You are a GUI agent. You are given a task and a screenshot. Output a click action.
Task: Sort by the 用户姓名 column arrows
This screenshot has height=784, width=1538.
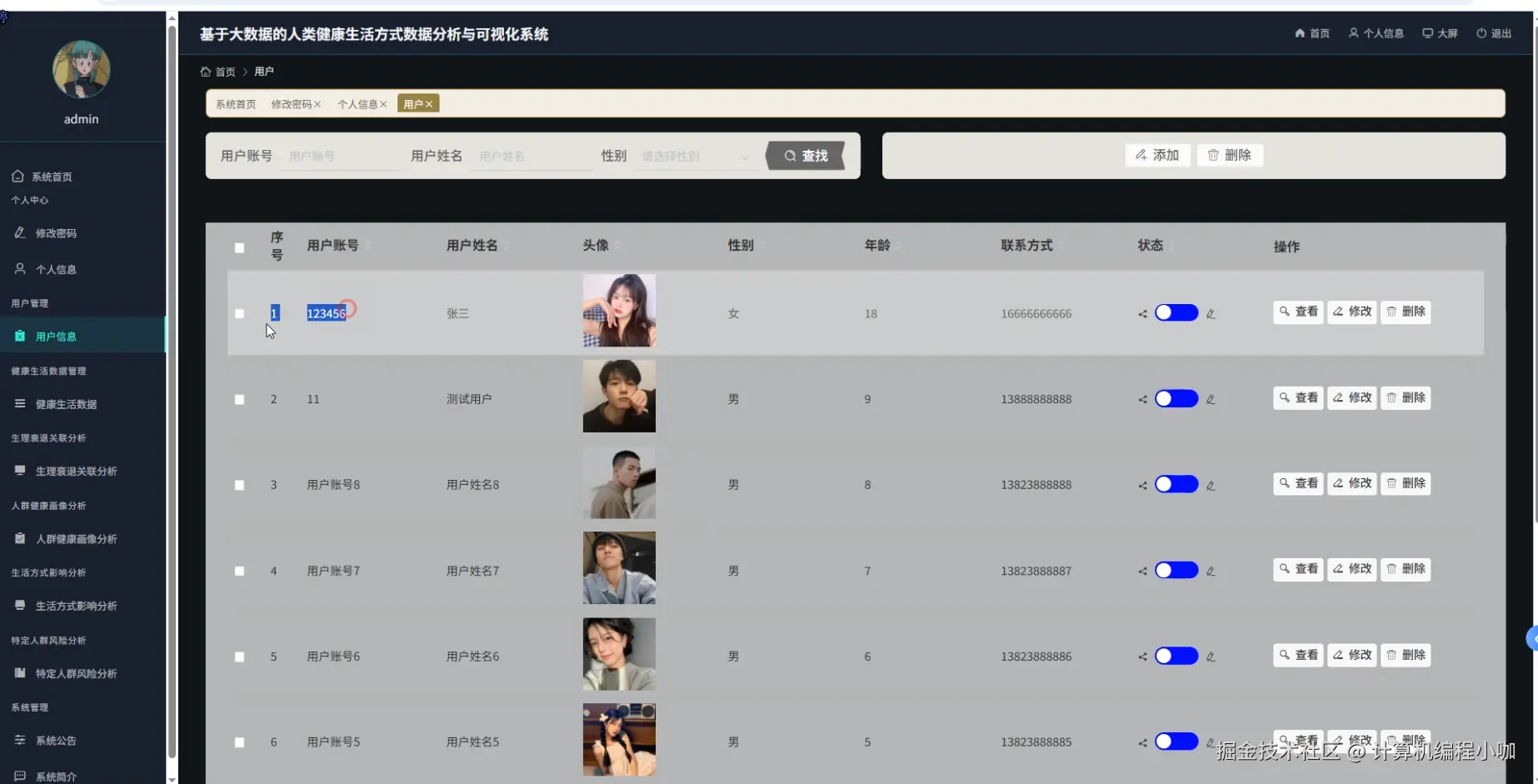click(507, 246)
